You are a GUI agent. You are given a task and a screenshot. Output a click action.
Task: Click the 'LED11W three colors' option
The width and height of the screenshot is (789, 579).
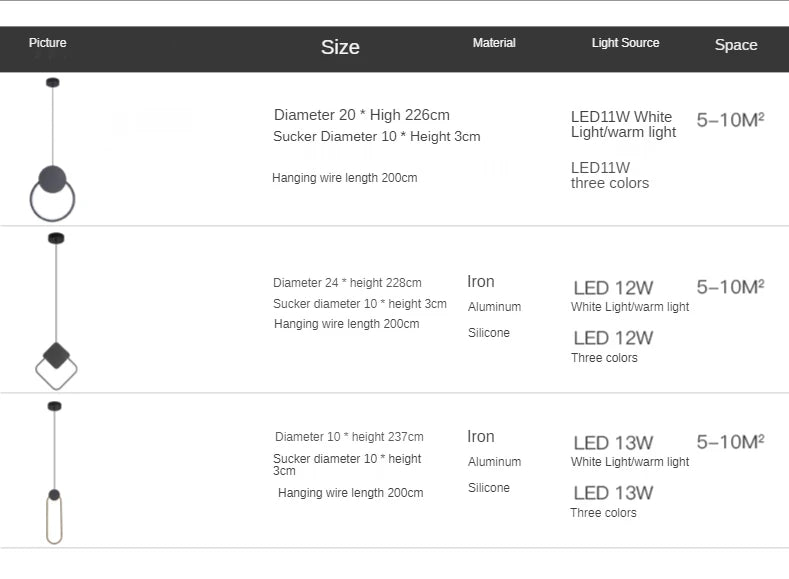(x=610, y=175)
